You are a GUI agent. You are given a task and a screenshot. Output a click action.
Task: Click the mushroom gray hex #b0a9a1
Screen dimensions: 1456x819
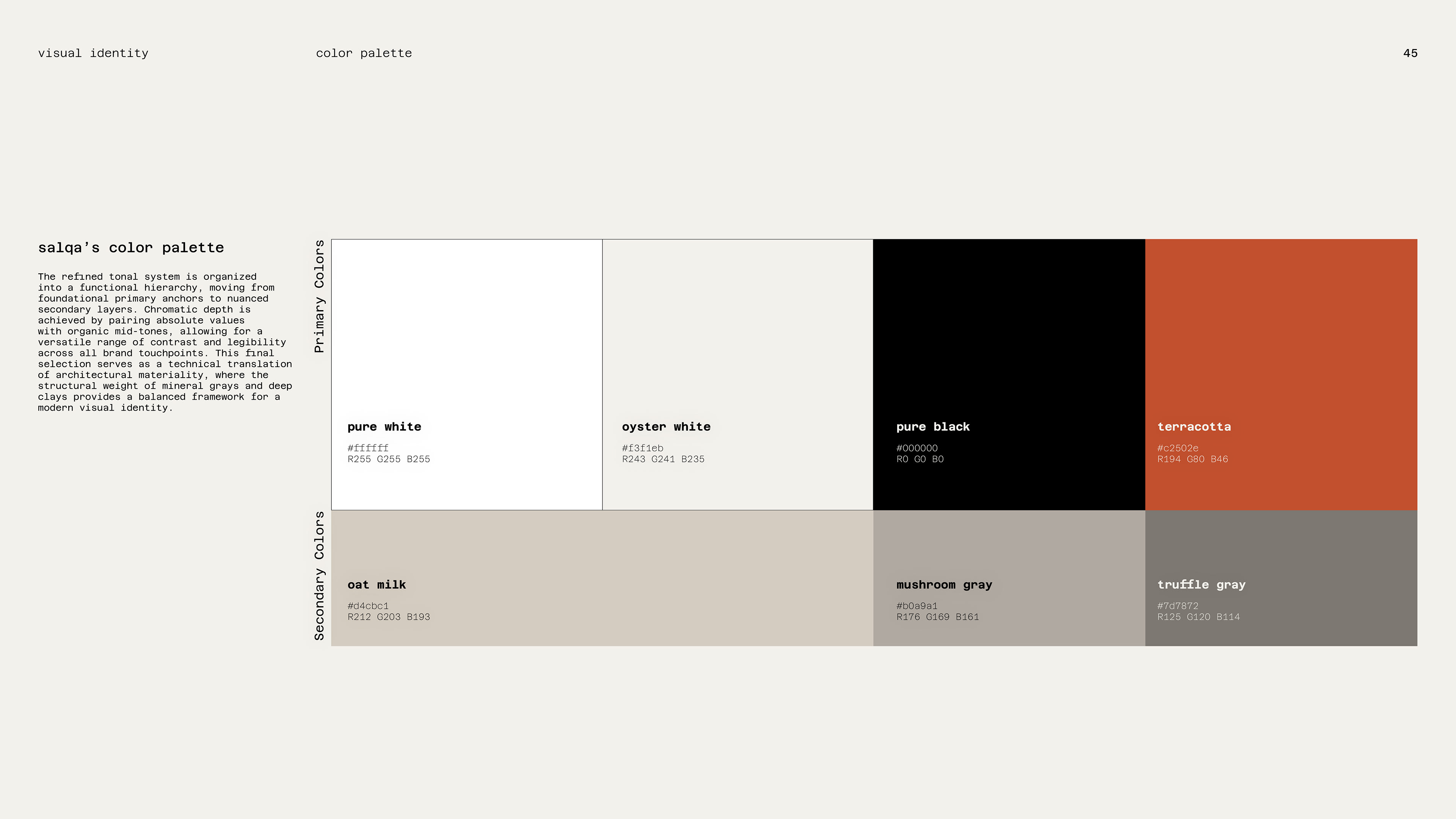click(x=916, y=606)
